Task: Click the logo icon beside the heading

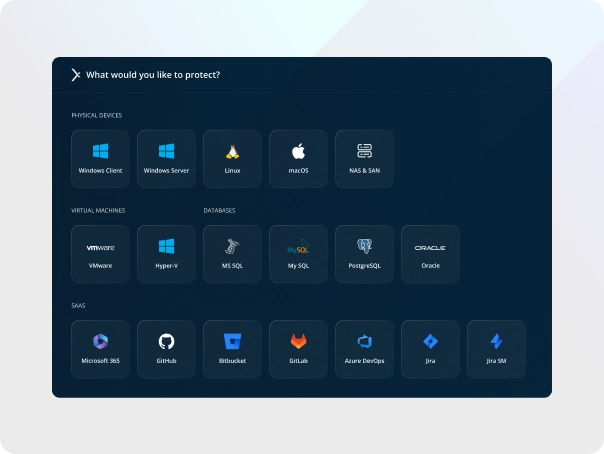Action: (76, 75)
